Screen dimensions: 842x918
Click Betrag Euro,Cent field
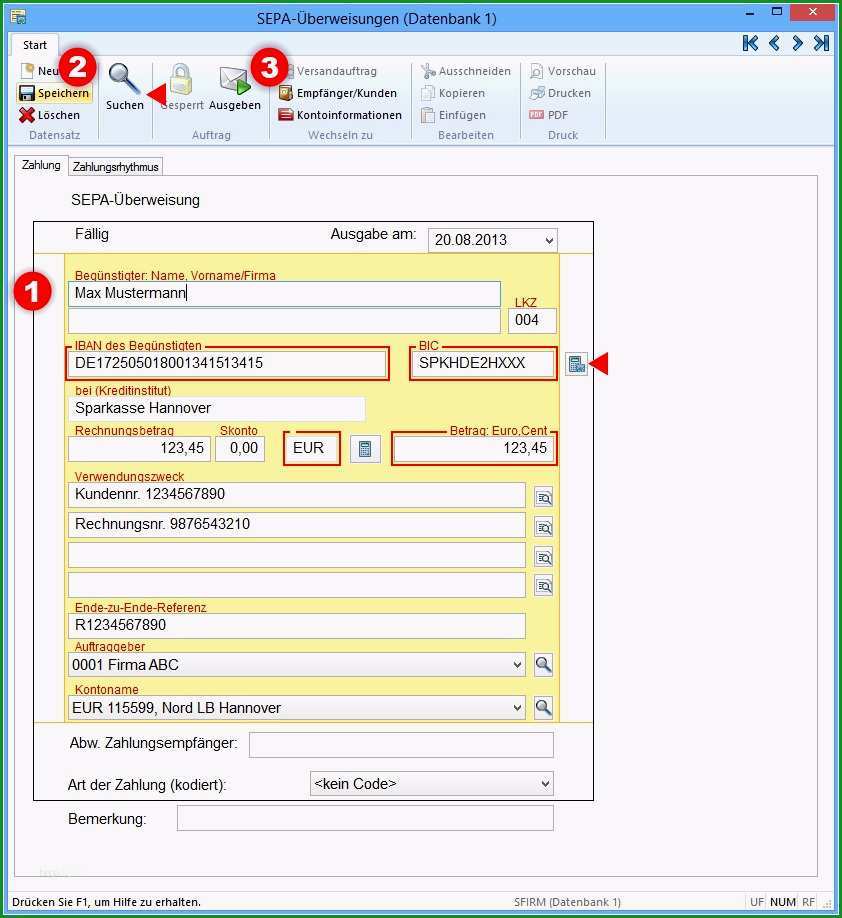(x=474, y=448)
